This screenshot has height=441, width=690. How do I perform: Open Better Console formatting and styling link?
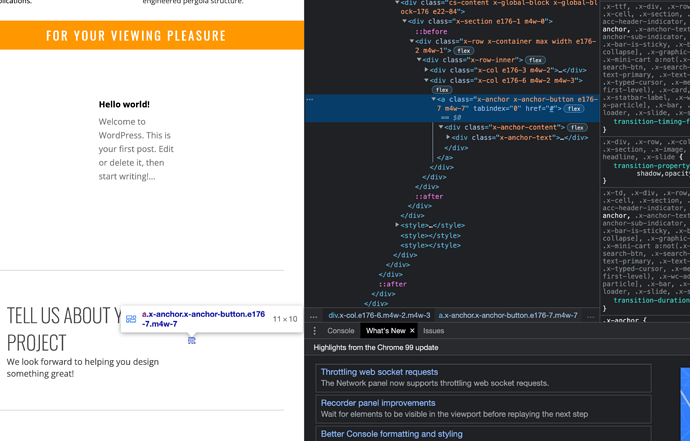coord(392,434)
